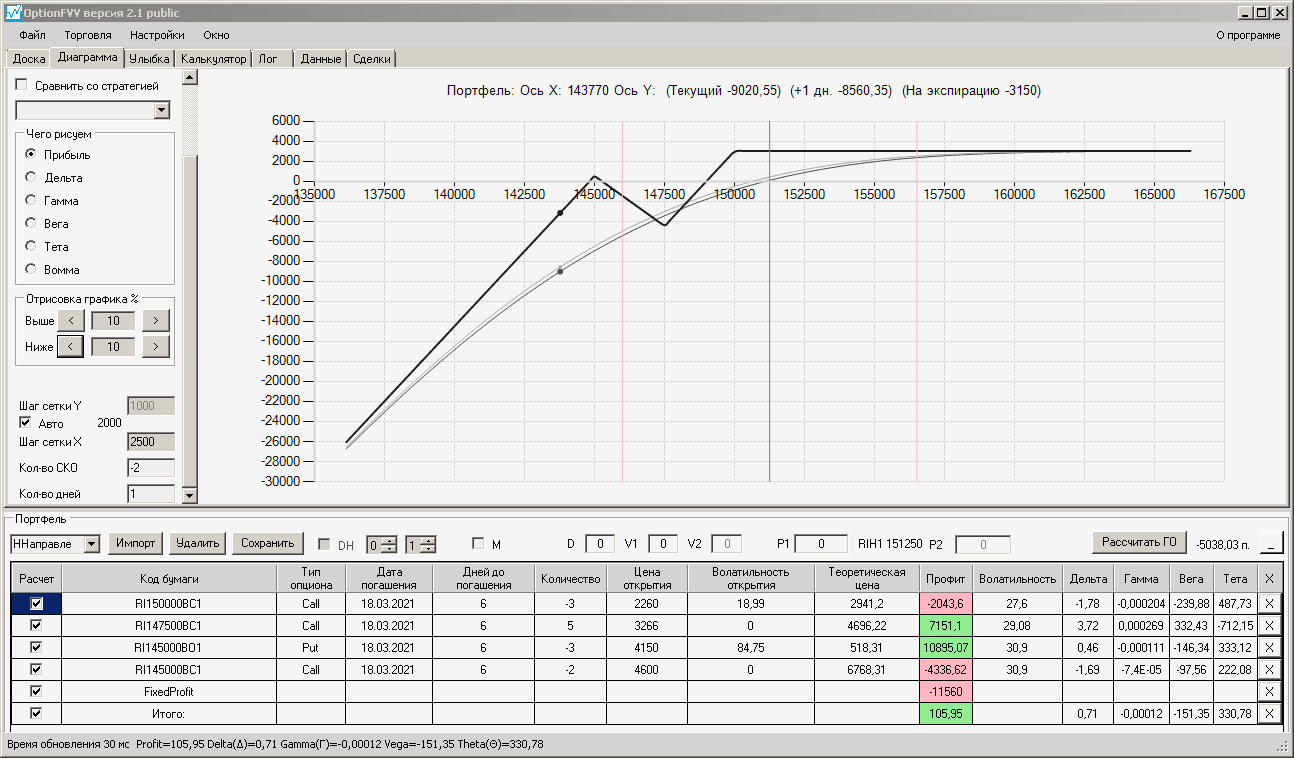Toggle the M checkbox in portfolio toolbar
The width and height of the screenshot is (1294, 758).
[478, 544]
